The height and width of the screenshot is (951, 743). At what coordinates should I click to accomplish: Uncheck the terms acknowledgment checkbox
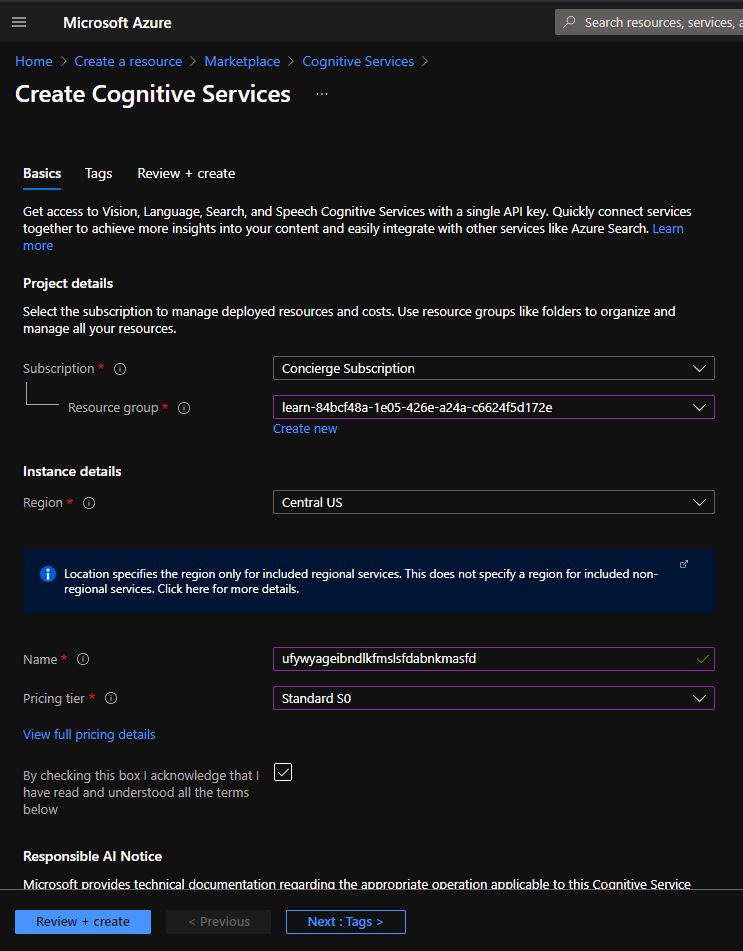pos(283,771)
